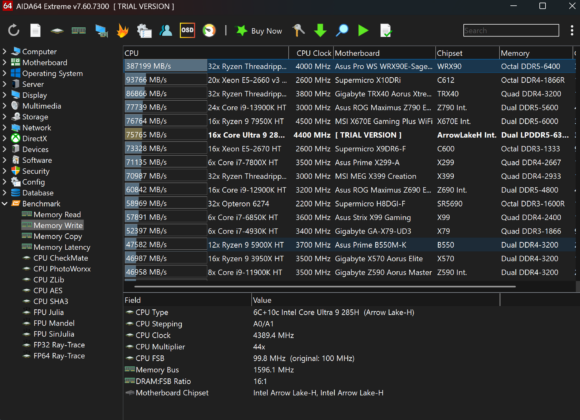Click the Buy Now button
This screenshot has height=420, width=580.
click(x=259, y=31)
